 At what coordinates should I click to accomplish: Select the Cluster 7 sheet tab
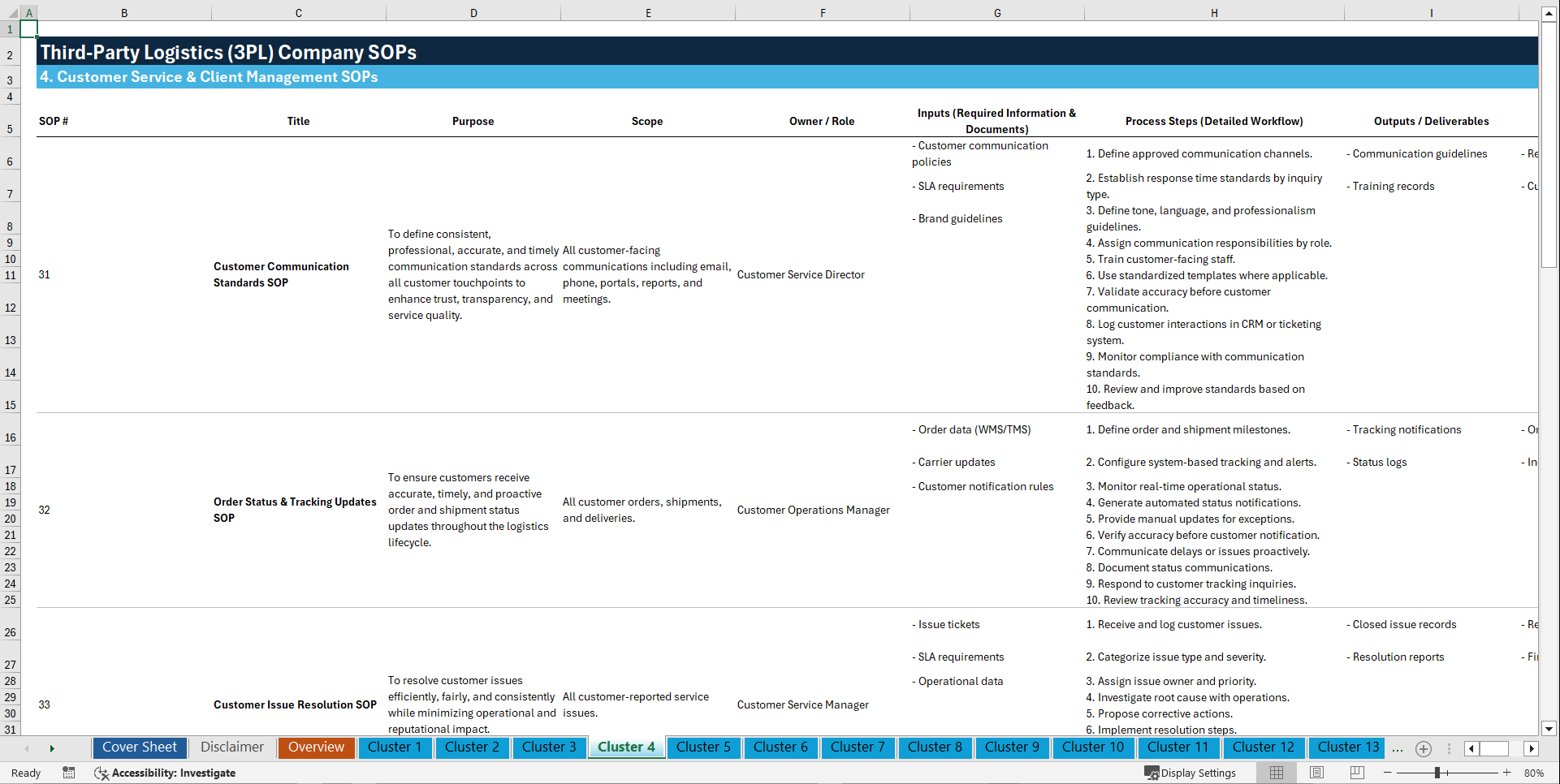(858, 747)
